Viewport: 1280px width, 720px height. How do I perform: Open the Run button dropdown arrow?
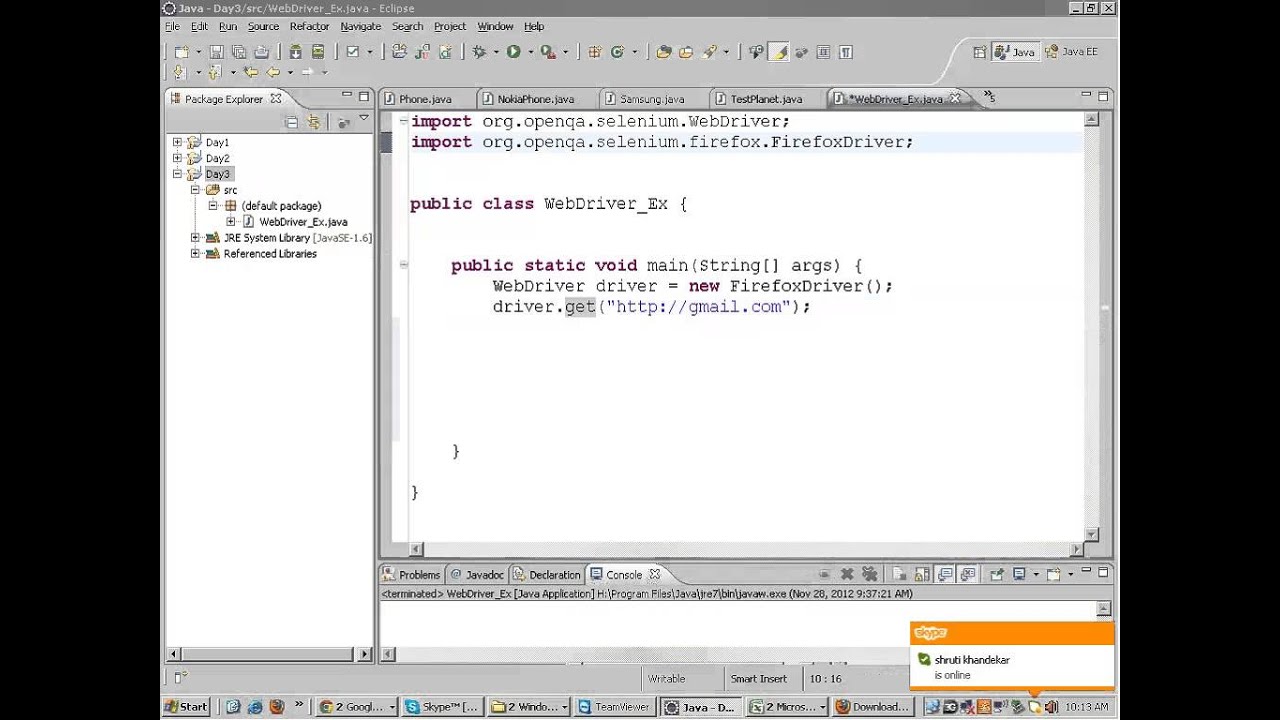pyautogui.click(x=530, y=52)
